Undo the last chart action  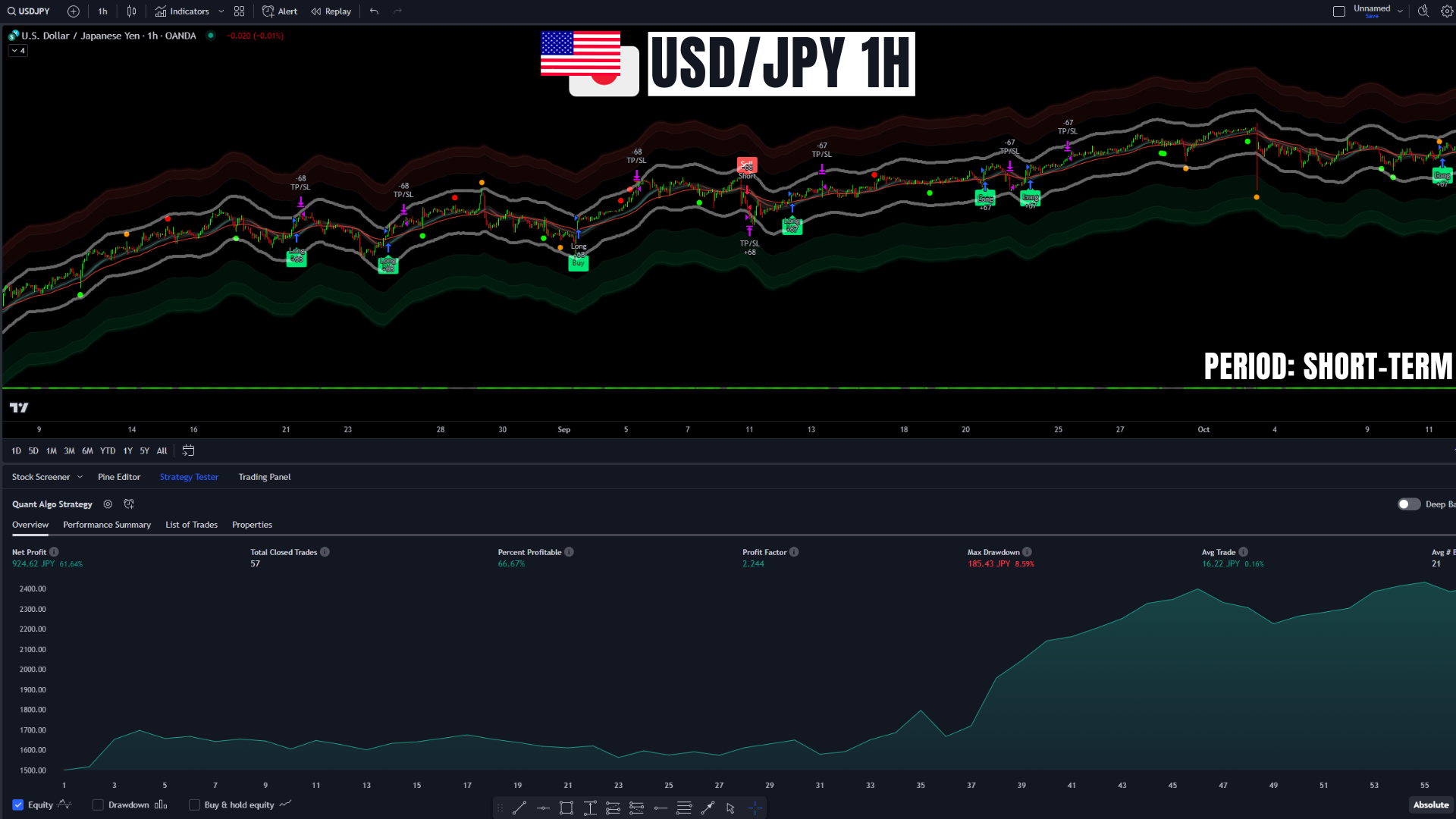pos(374,11)
